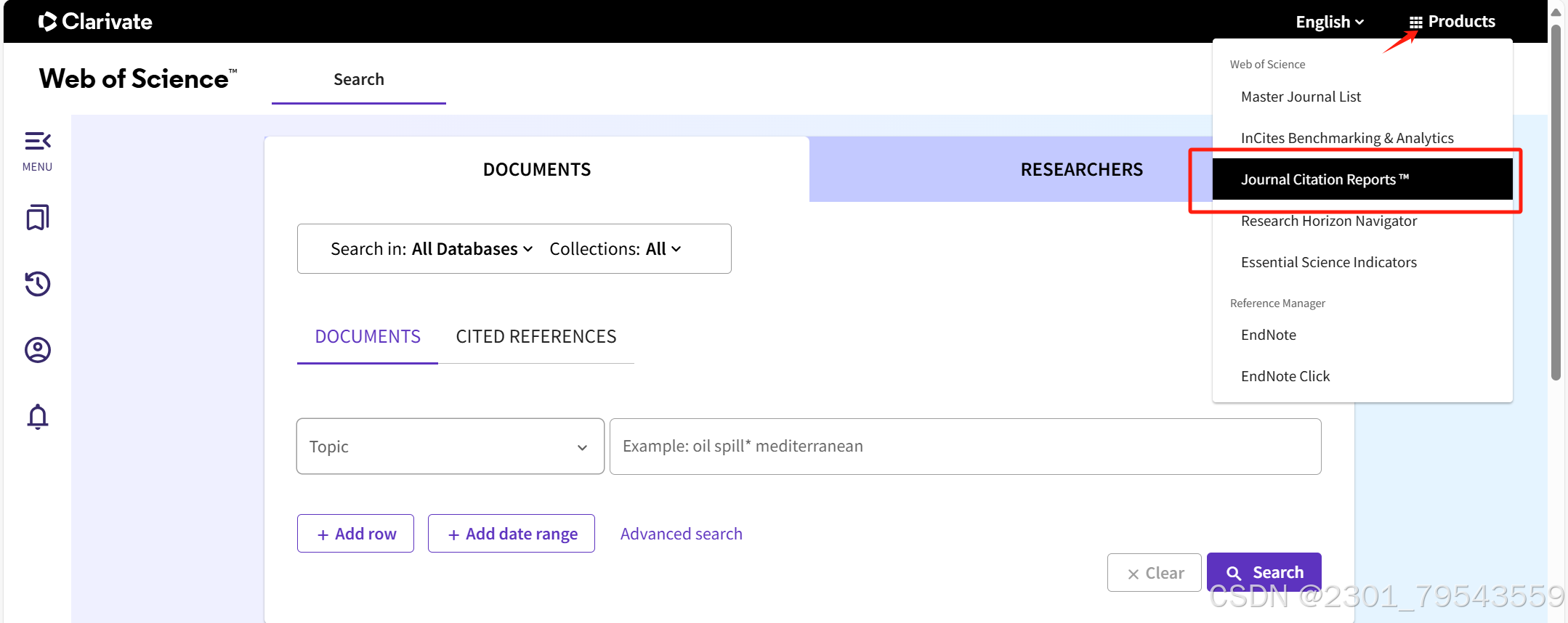
Task: Expand the Topic field selector
Action: pyautogui.click(x=450, y=447)
